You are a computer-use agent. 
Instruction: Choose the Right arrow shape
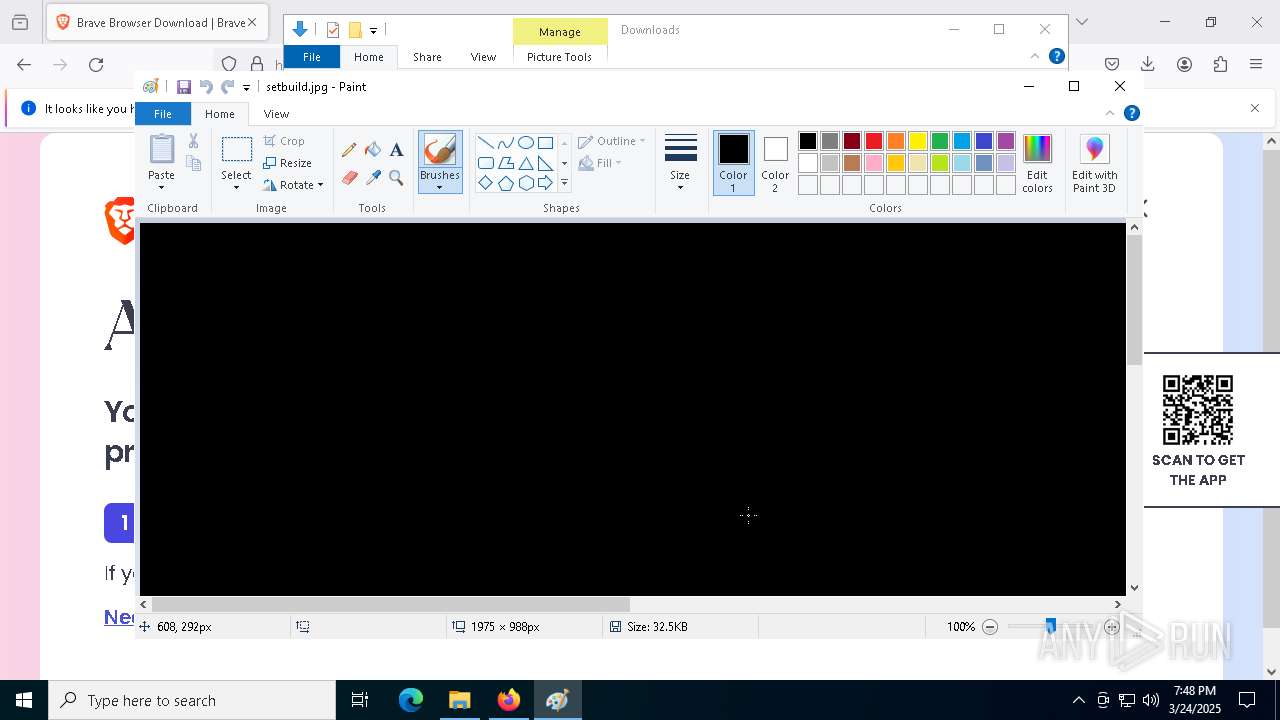[545, 183]
